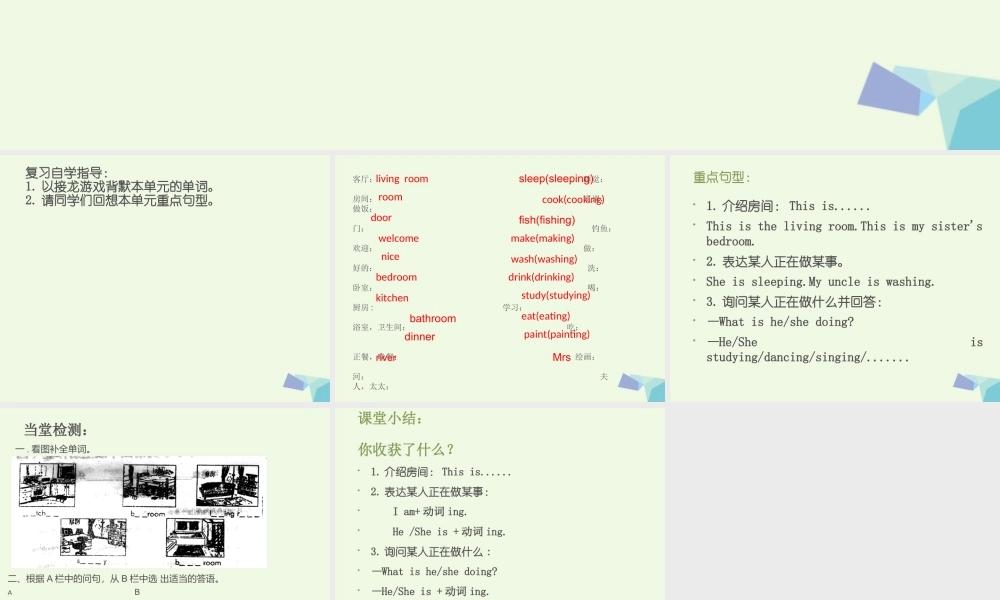
Task: Click the red word 'Mrs'
Action: pos(561,357)
